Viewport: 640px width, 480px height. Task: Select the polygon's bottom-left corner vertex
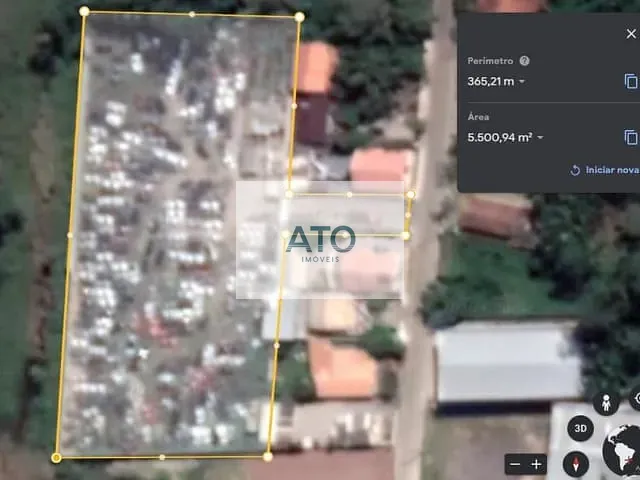(x=56, y=458)
